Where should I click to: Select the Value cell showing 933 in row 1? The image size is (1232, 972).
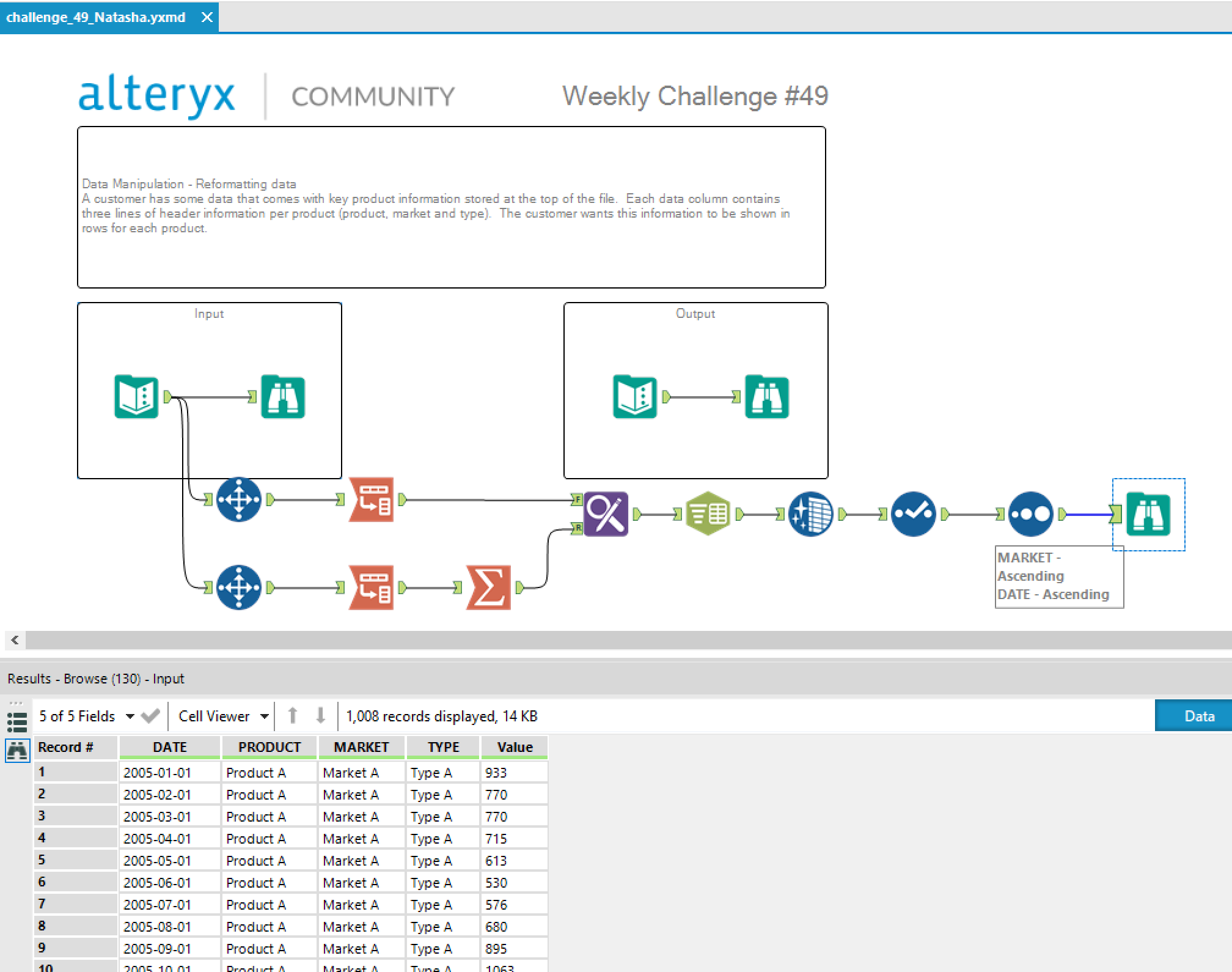coord(514,772)
